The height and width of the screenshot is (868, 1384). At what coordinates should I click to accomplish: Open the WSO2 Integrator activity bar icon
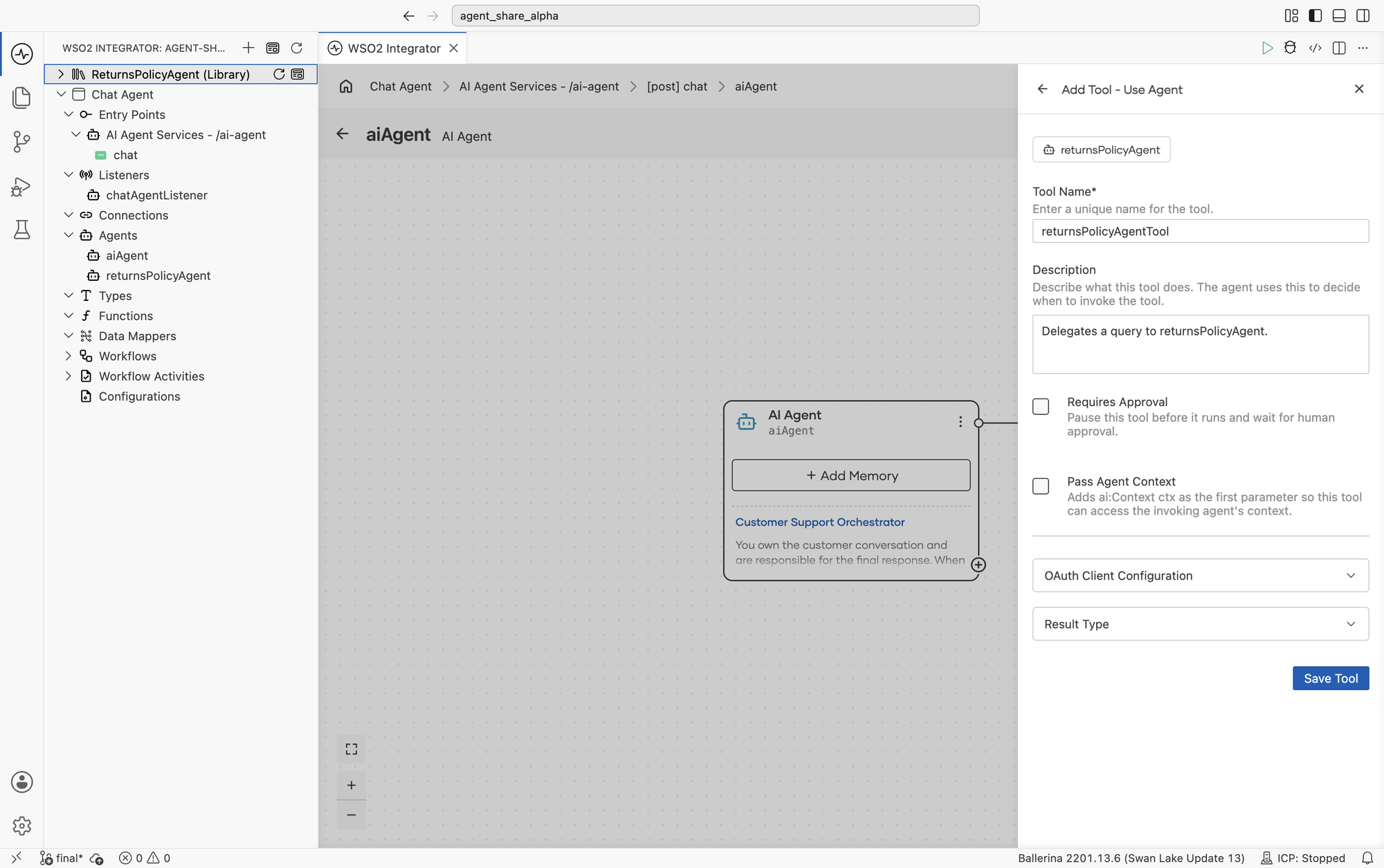click(x=21, y=53)
